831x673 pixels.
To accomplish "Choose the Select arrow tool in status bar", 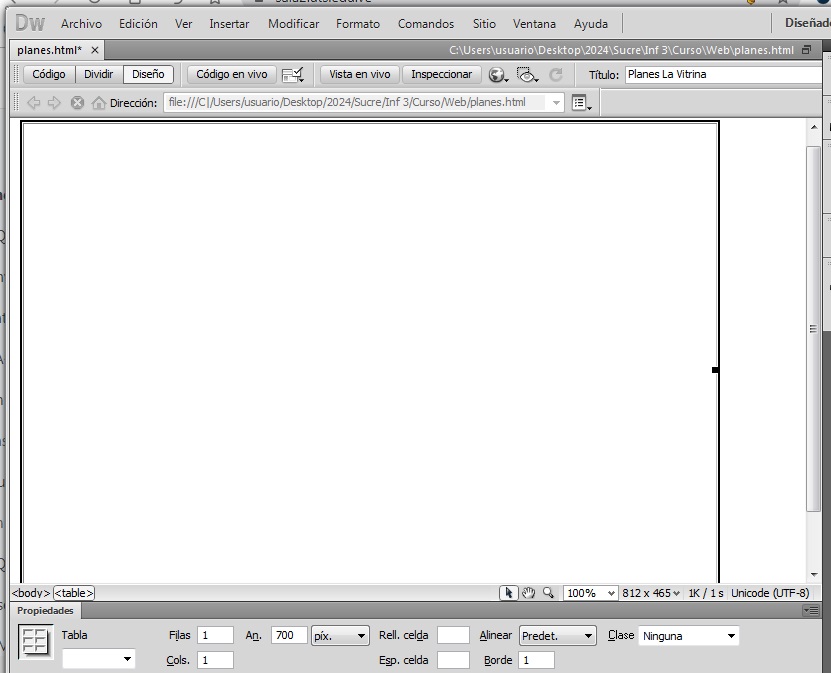I will click(509, 593).
